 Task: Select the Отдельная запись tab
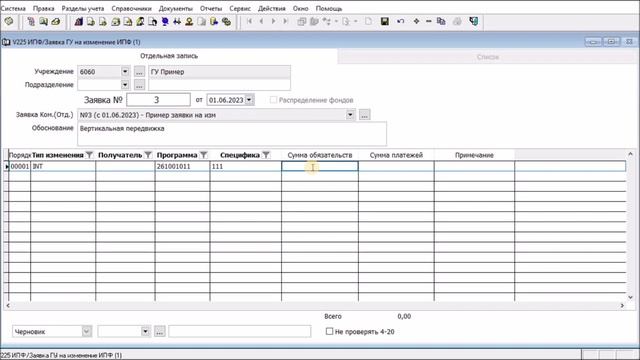pyautogui.click(x=169, y=56)
